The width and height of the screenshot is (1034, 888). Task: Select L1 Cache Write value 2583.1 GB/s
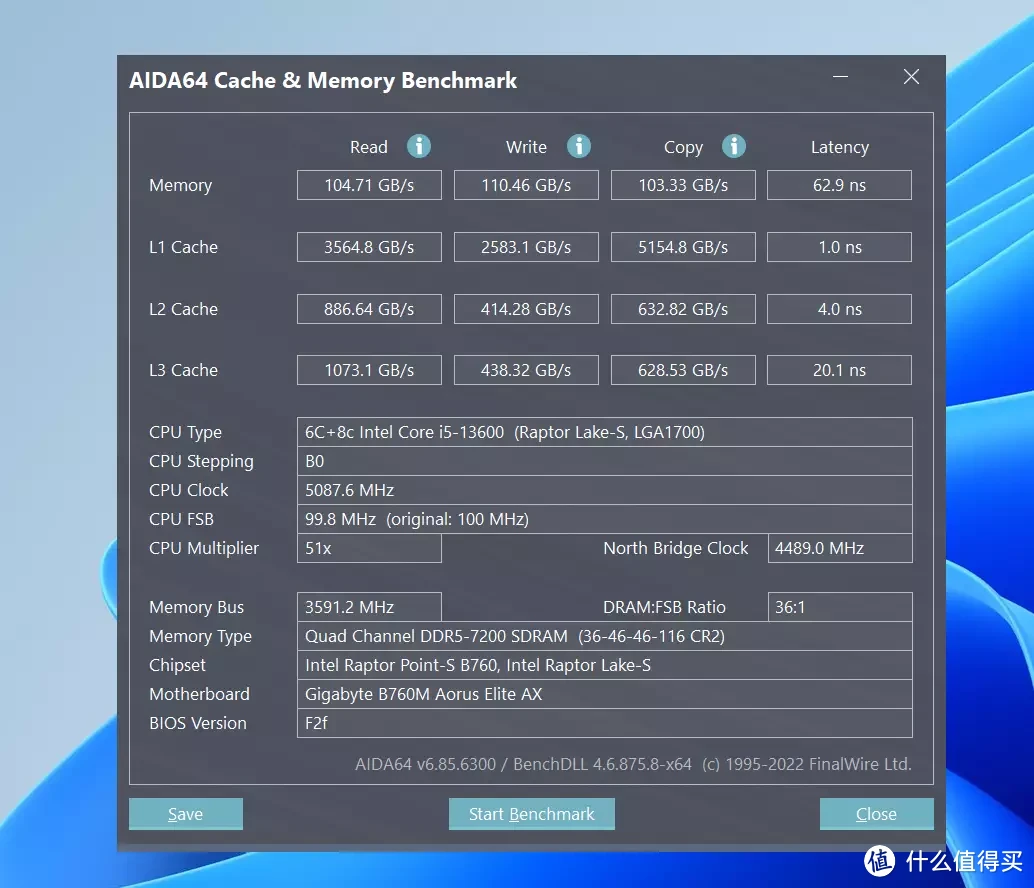point(526,247)
